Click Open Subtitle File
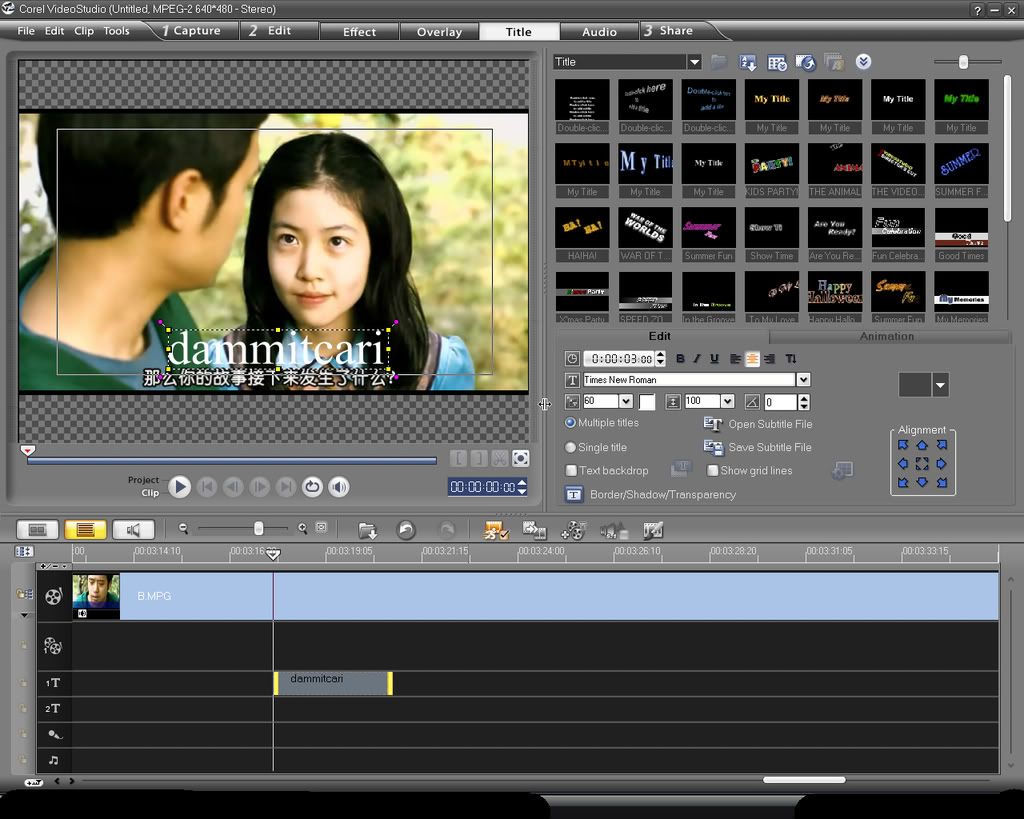This screenshot has height=819, width=1024. [769, 424]
